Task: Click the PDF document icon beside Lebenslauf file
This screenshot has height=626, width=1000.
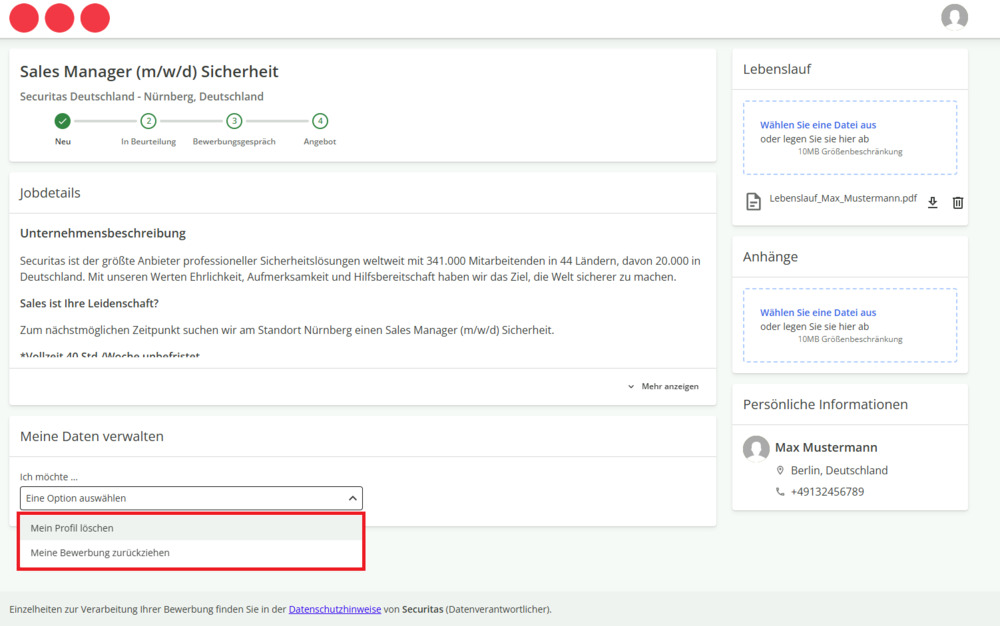Action: click(753, 202)
